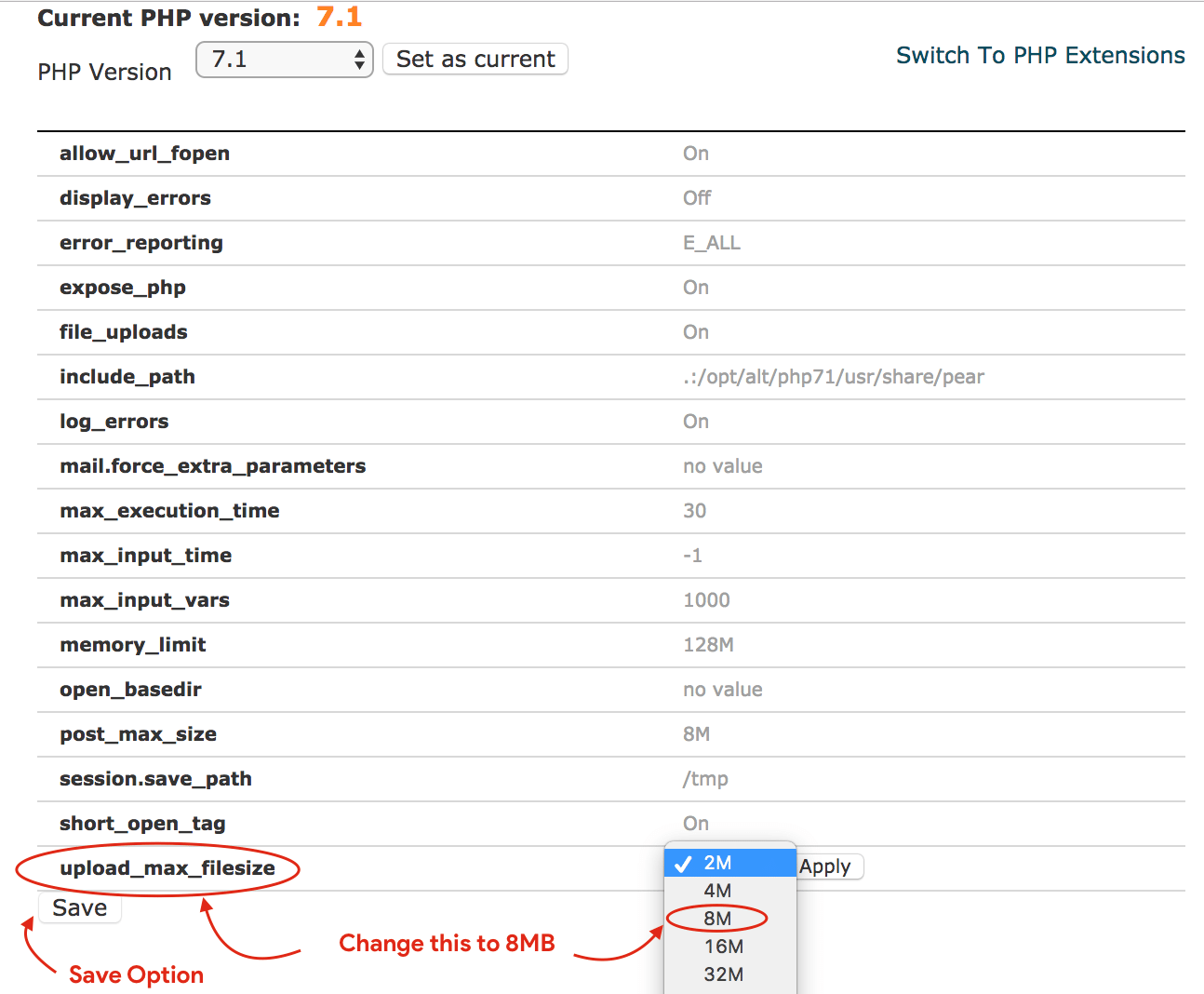Image resolution: width=1204 pixels, height=994 pixels.
Task: Click the upload_max_filesize label
Action: [167, 867]
